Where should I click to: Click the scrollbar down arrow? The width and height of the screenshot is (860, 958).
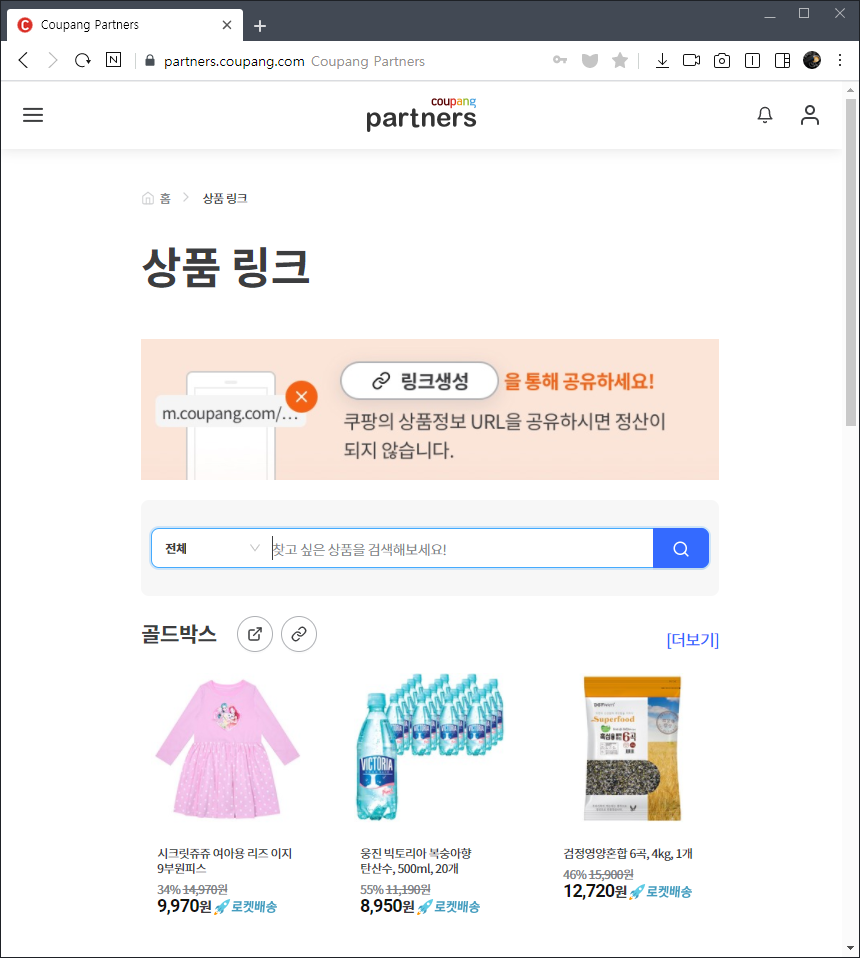tap(850, 948)
